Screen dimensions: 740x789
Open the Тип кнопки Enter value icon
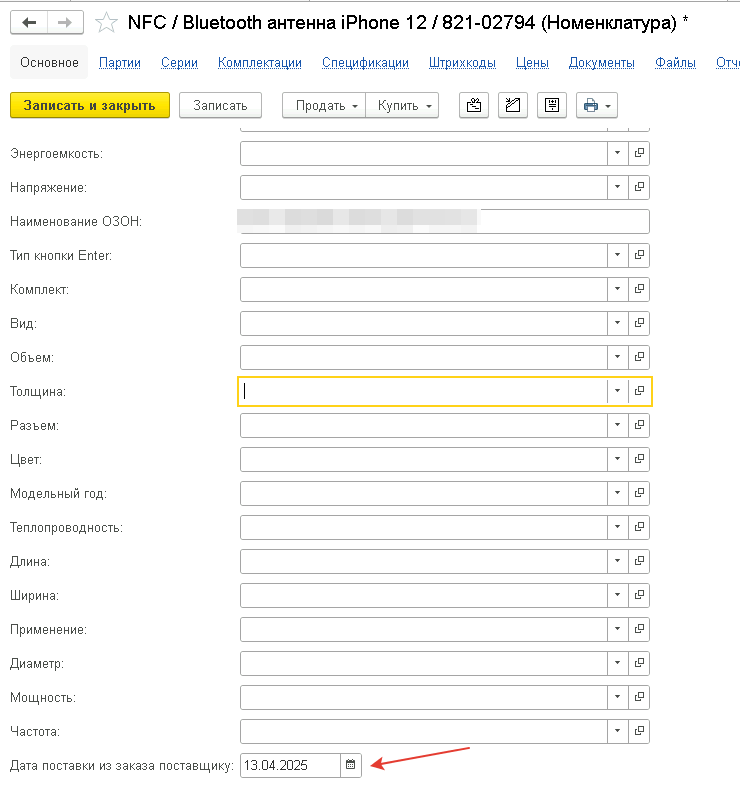639,255
